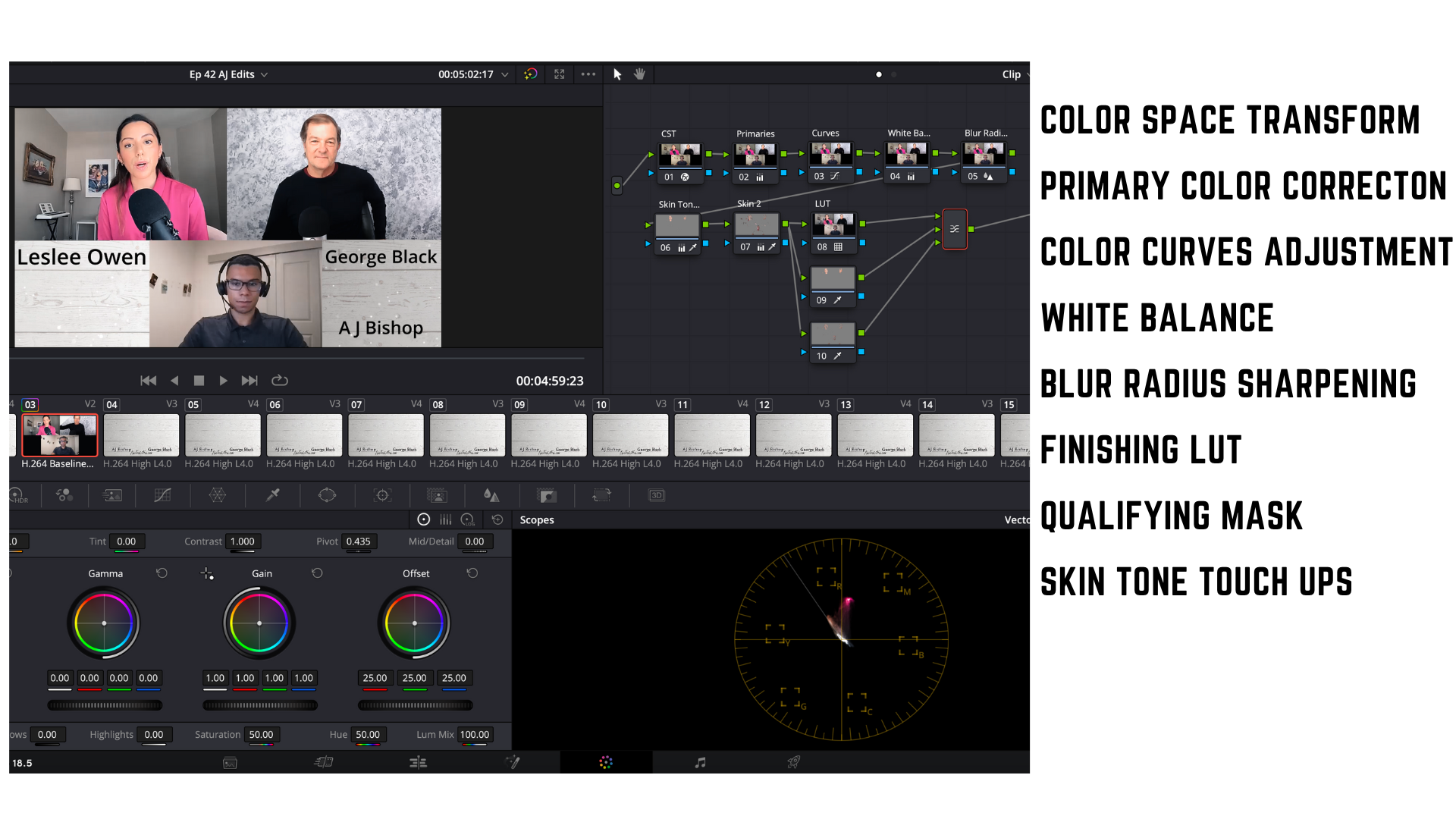Open the Curves palette icon
This screenshot has height=819, width=1456.
(x=162, y=495)
